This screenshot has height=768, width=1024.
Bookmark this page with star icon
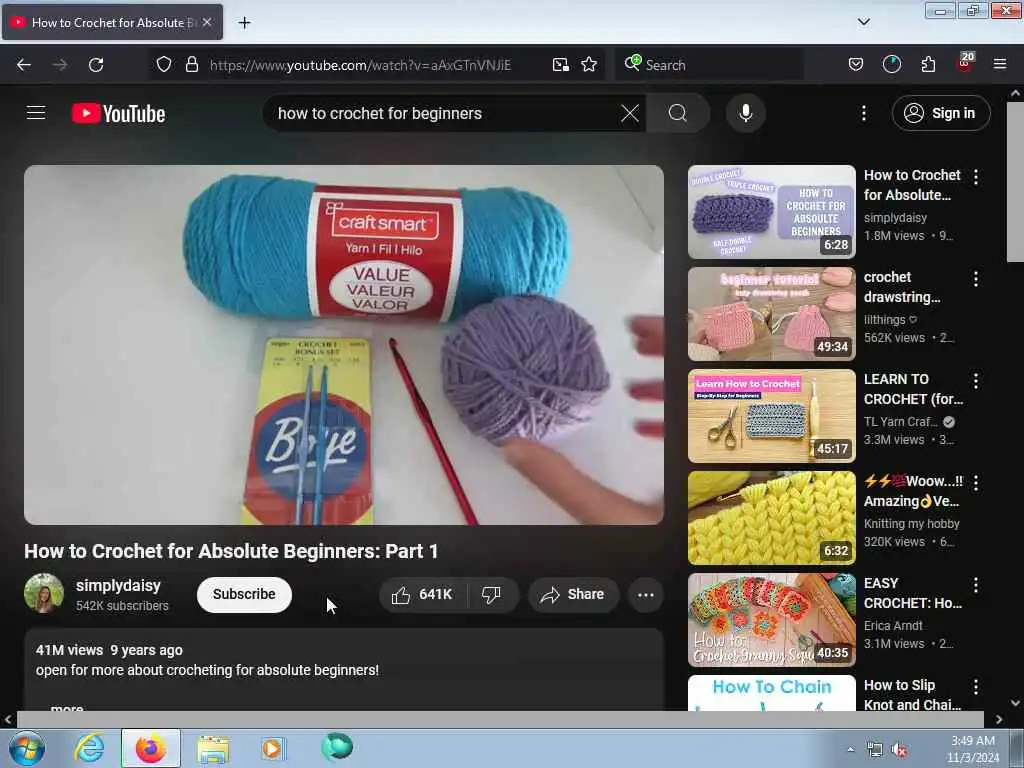point(589,64)
